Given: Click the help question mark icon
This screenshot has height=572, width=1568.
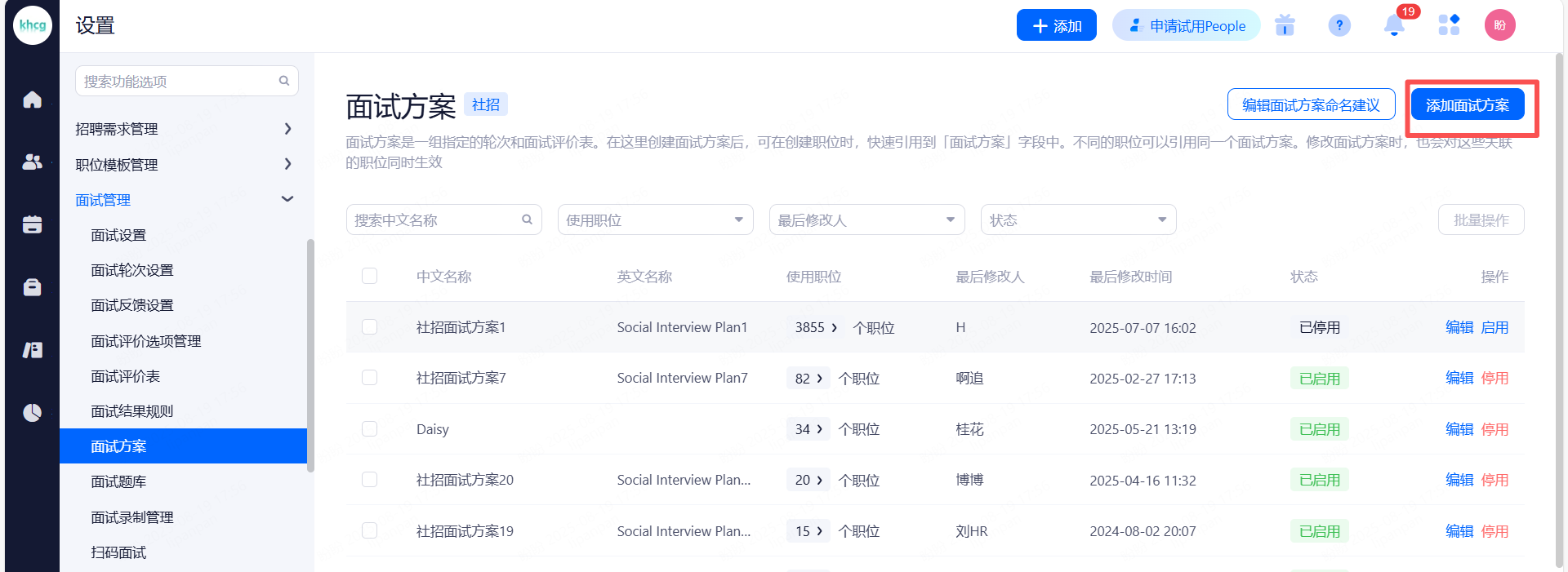Looking at the screenshot, I should click(x=1339, y=26).
